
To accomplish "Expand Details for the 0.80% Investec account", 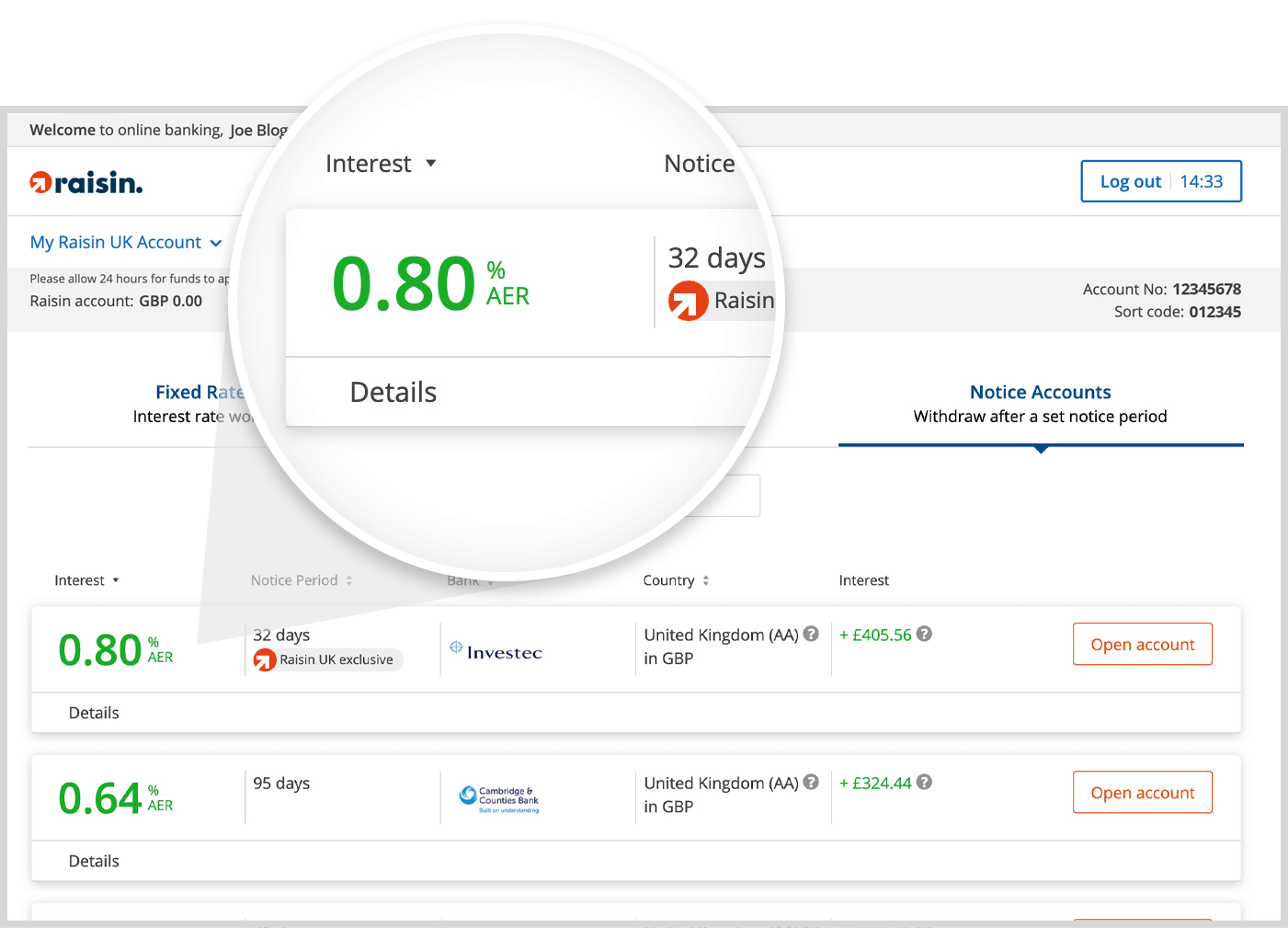I will 94,713.
